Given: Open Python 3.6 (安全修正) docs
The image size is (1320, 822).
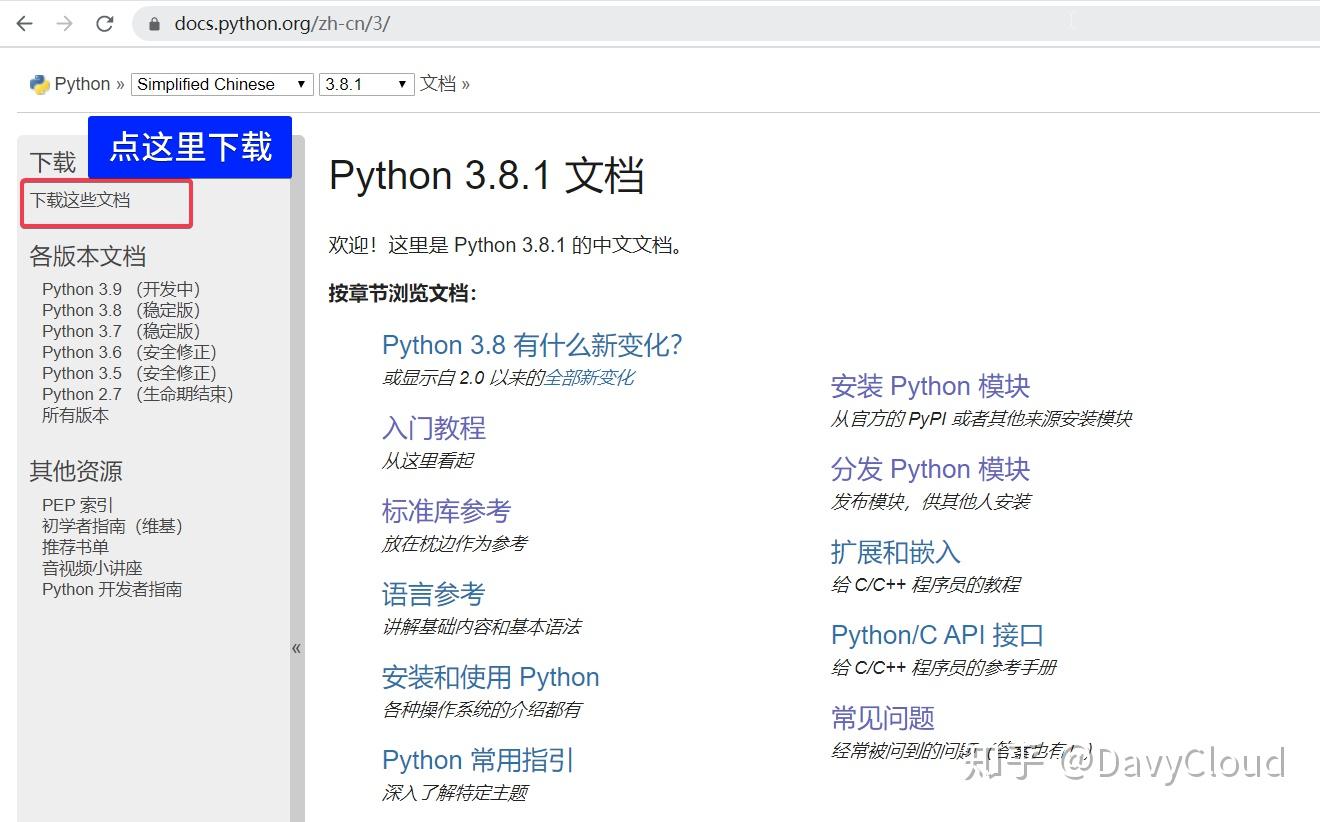Looking at the screenshot, I should pyautogui.click(x=129, y=352).
